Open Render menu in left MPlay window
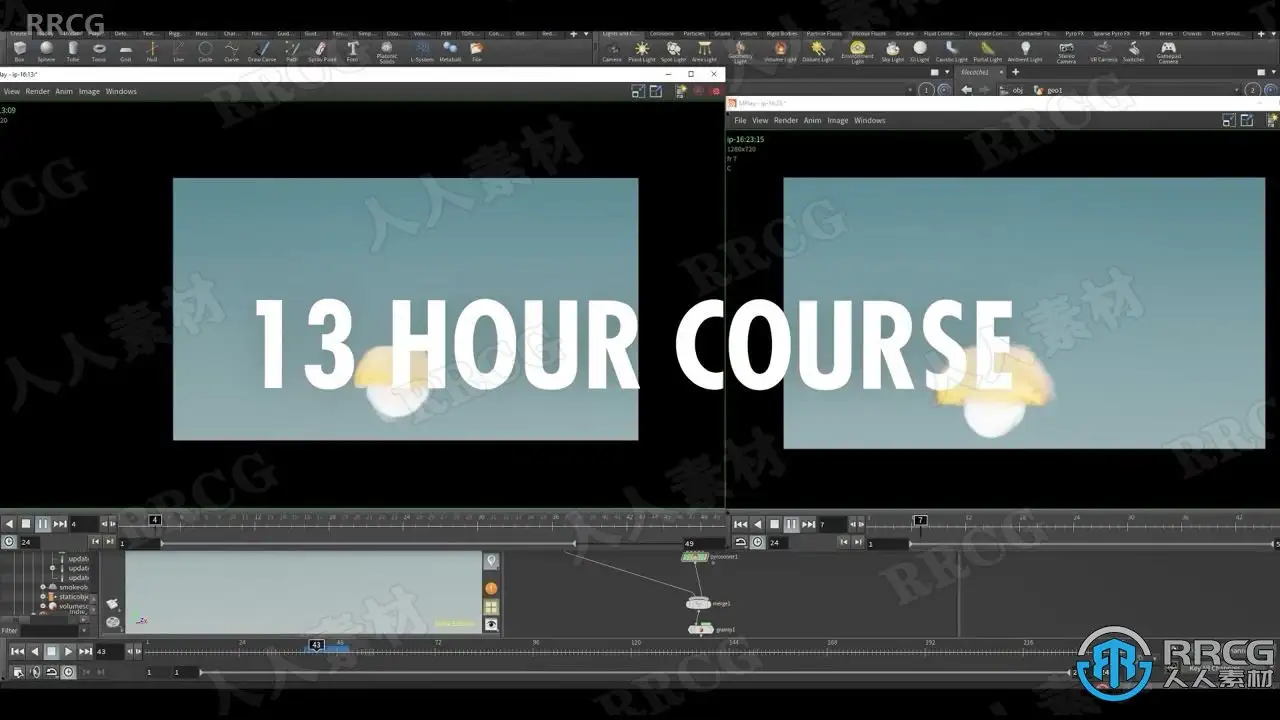Screen dimensions: 1280x720 tap(38, 91)
